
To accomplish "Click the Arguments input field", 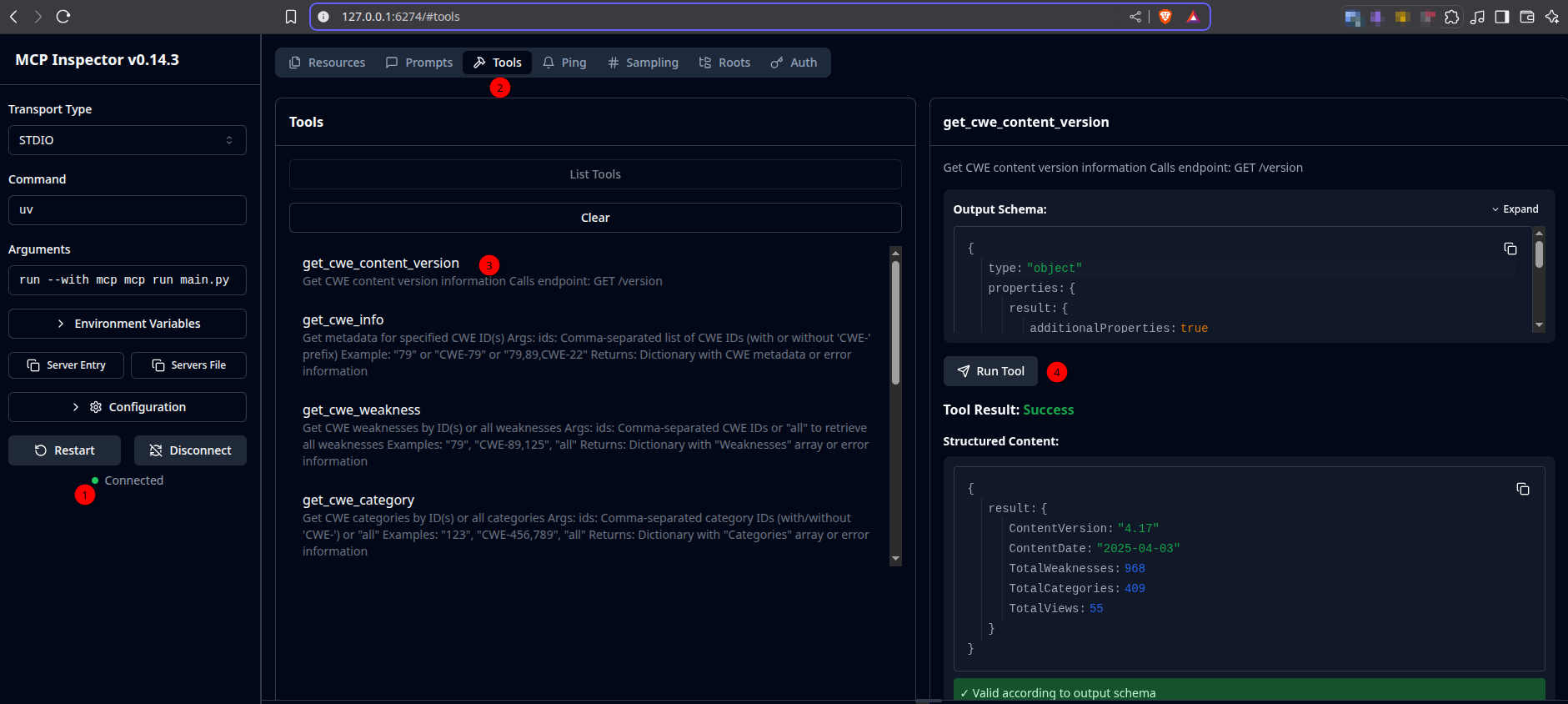I will pyautogui.click(x=128, y=280).
